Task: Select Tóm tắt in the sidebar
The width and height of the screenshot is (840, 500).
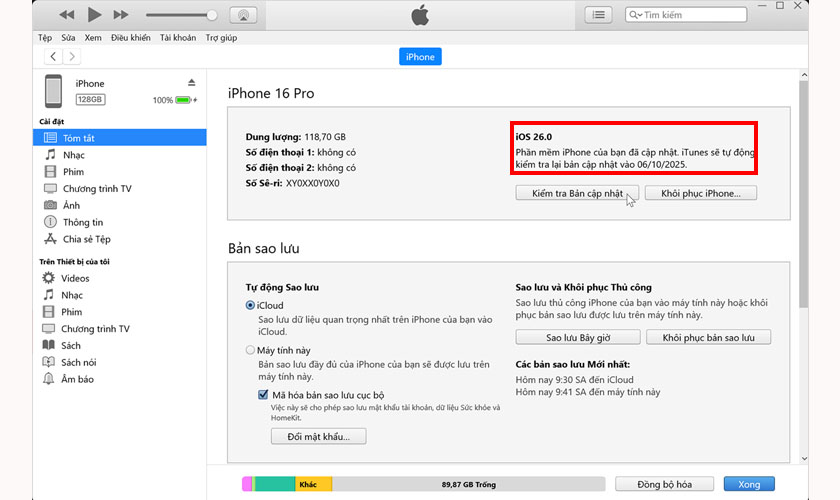Action: pyautogui.click(x=119, y=138)
